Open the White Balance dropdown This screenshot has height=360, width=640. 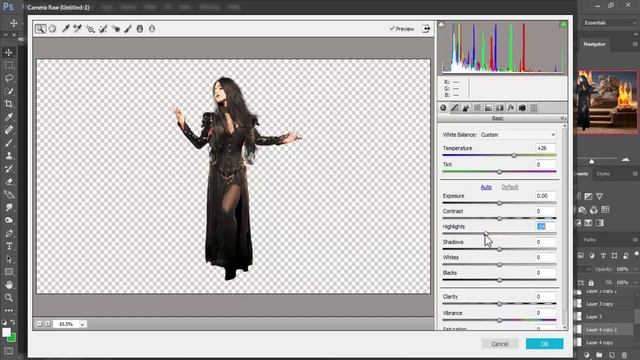tap(518, 135)
